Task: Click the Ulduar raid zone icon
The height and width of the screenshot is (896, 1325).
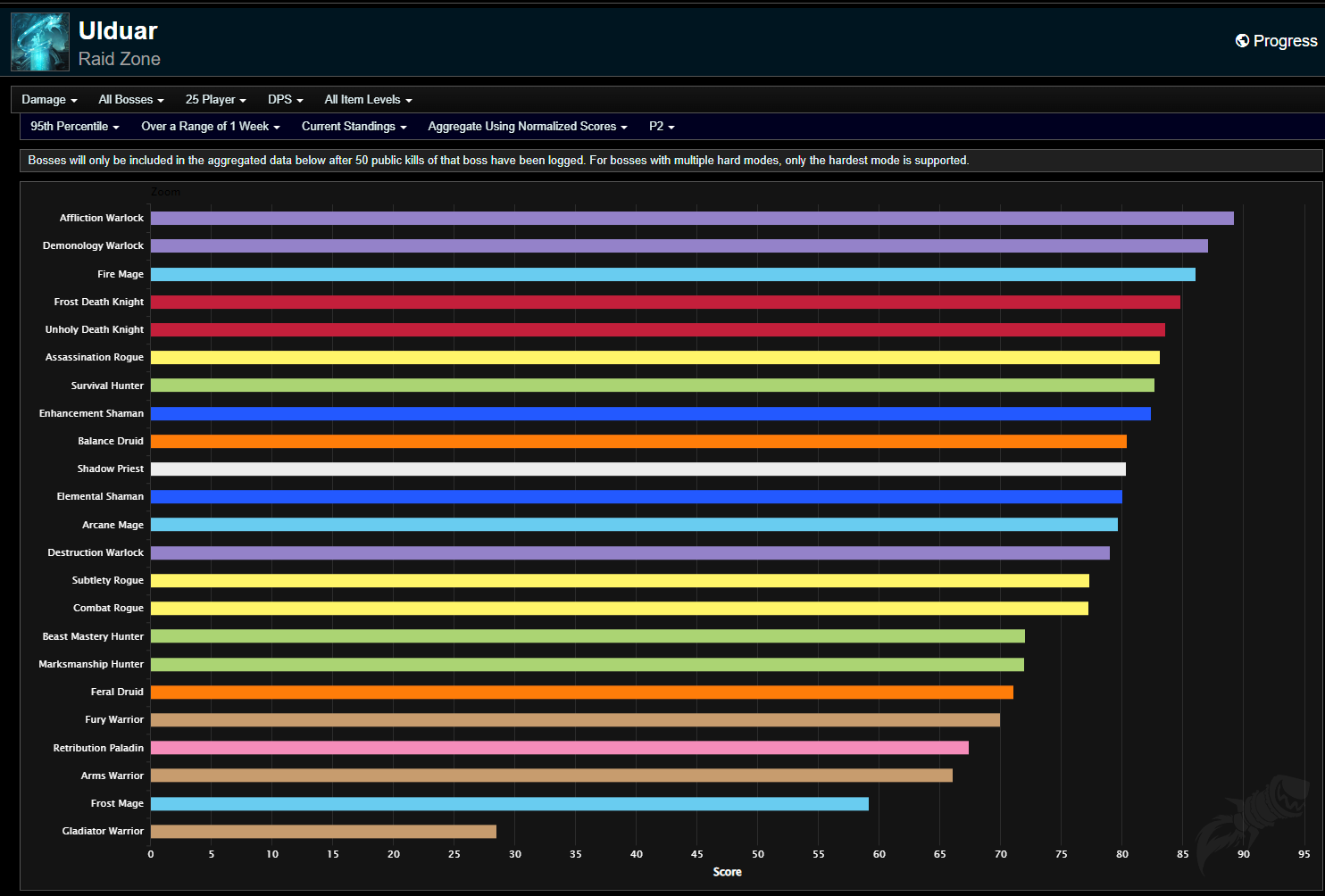Action: point(40,42)
